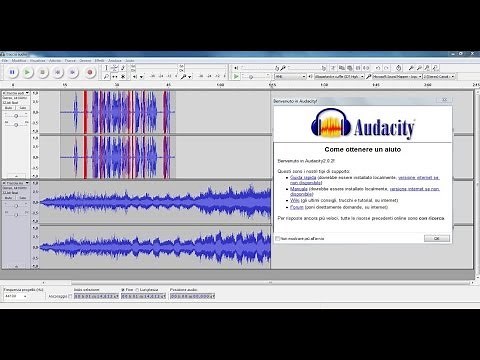Click the Paste icon in Edit toolbar
Viewport: 480px width, 360px height.
[x=349, y=68]
